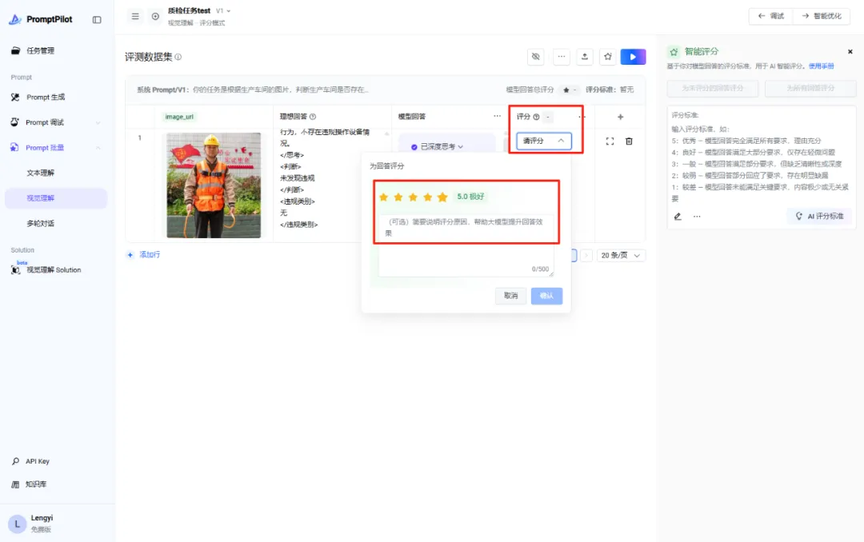Open the 20 条/页 page size dropdown
The width and height of the screenshot is (864, 542).
pos(621,256)
